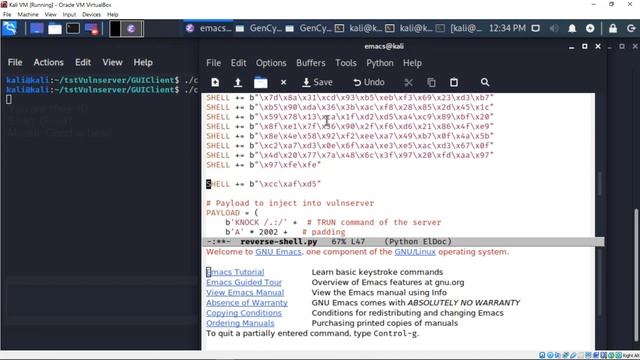
Task: Switch to the emacs taskbar entry
Action: point(209,28)
